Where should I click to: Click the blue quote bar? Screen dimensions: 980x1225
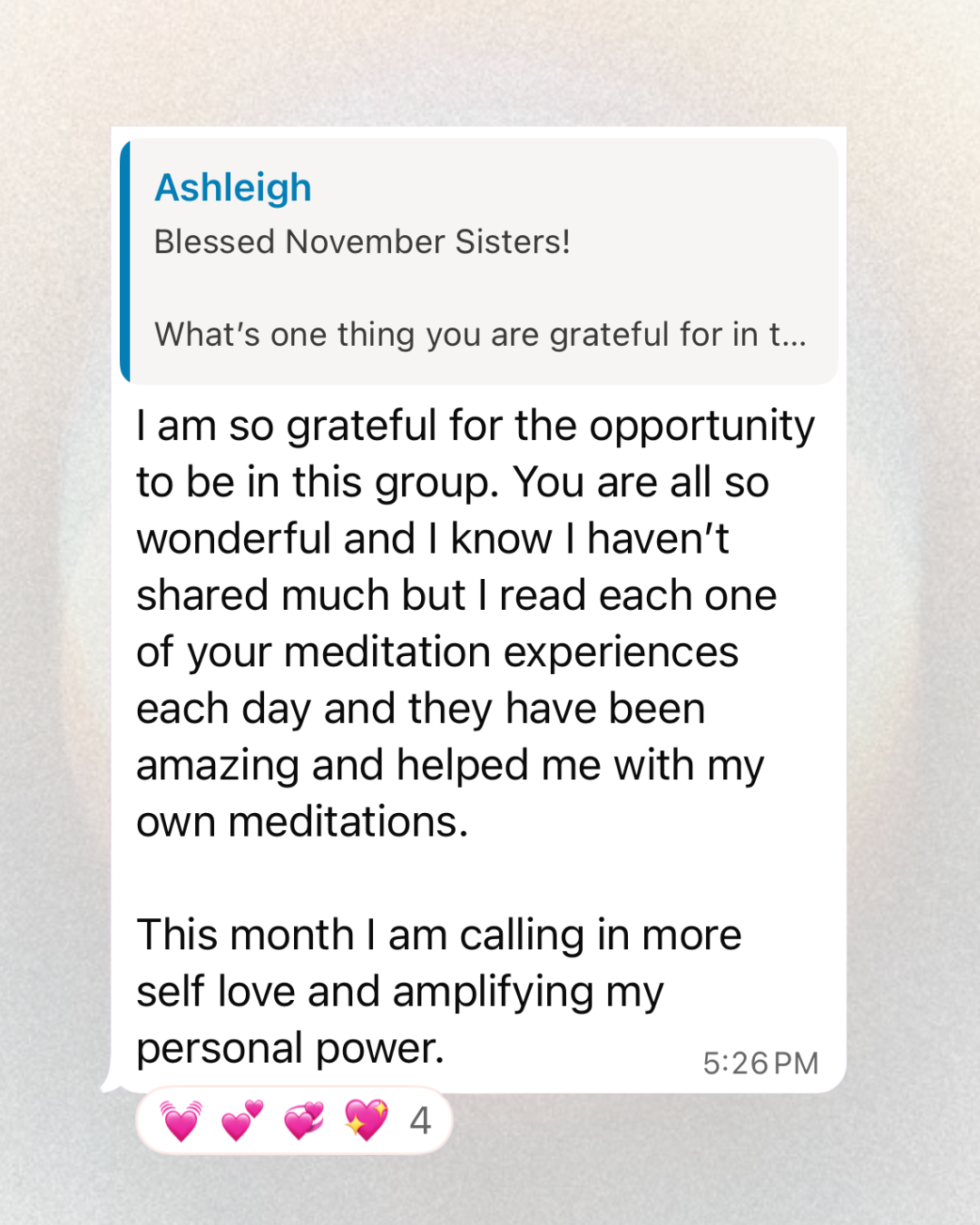[125, 261]
